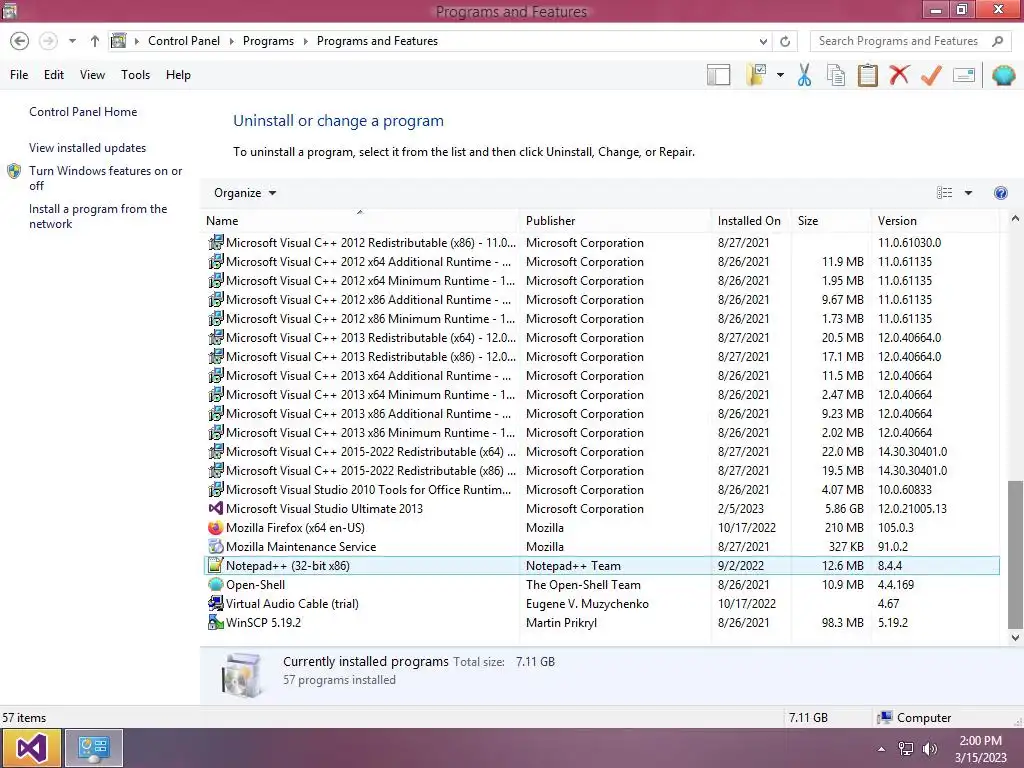Image resolution: width=1024 pixels, height=768 pixels.
Task: Click the Notepad++ program icon in list
Action: pyautogui.click(x=216, y=566)
